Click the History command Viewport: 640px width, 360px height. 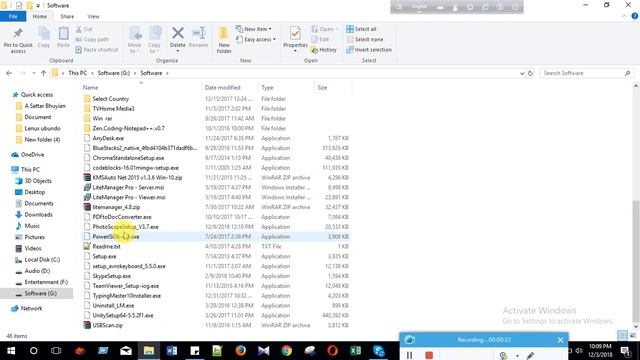[324, 49]
